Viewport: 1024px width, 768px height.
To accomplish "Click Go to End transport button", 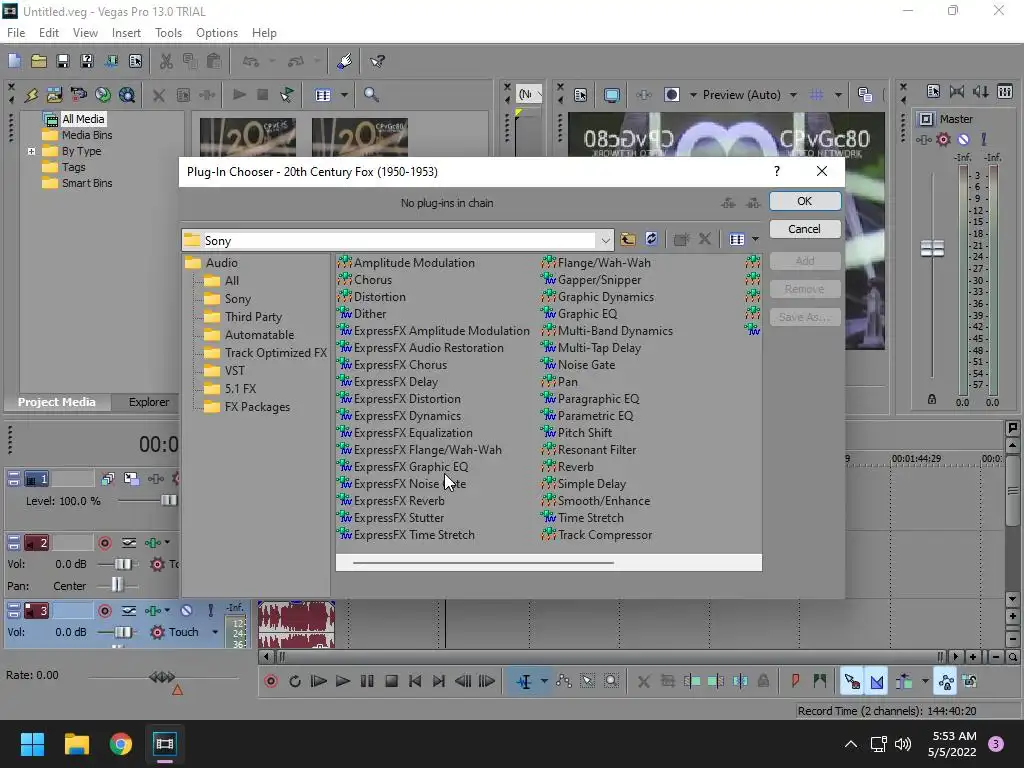I will click(x=439, y=681).
